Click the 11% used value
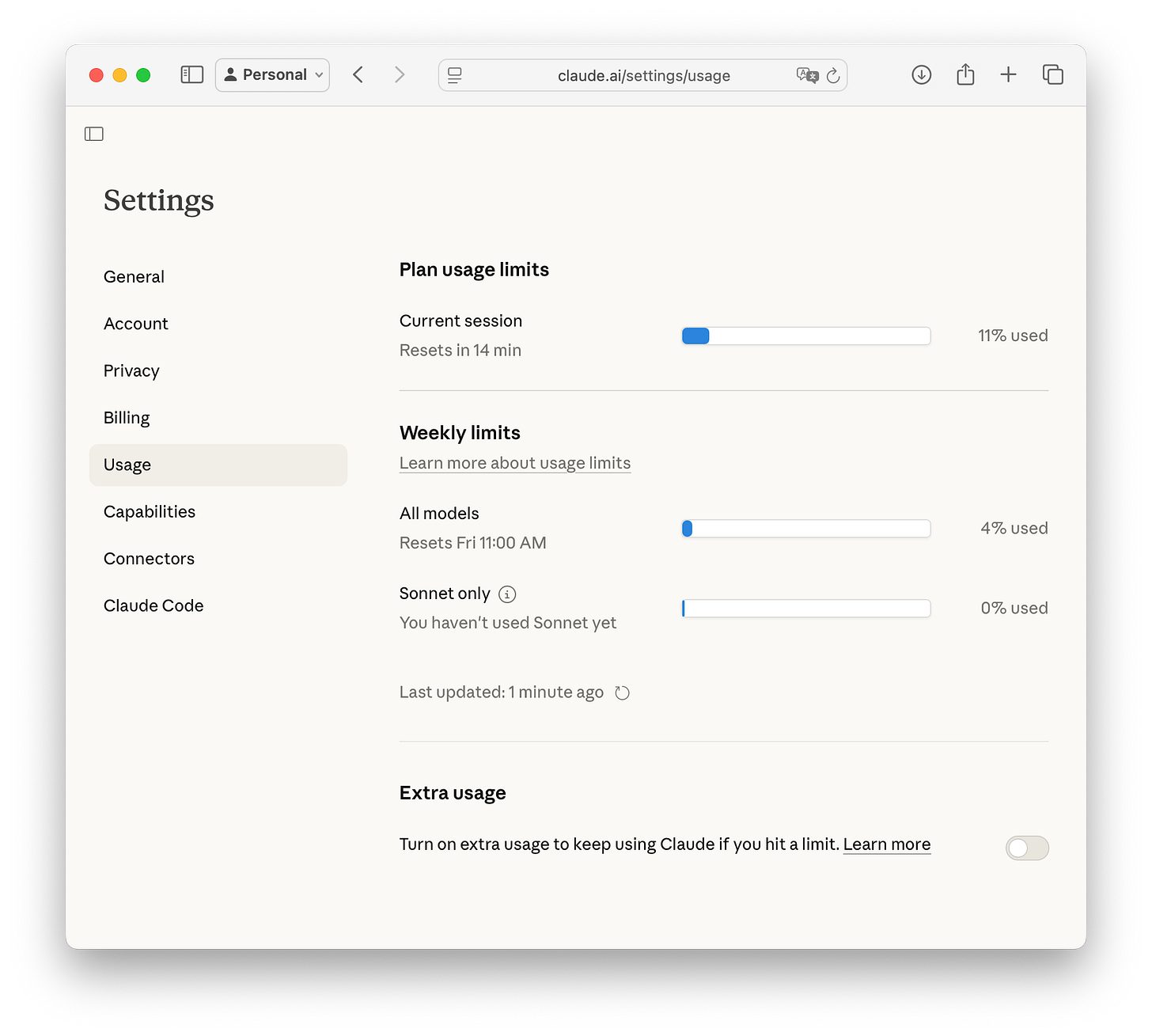Image resolution: width=1152 pixels, height=1036 pixels. [x=1013, y=336]
